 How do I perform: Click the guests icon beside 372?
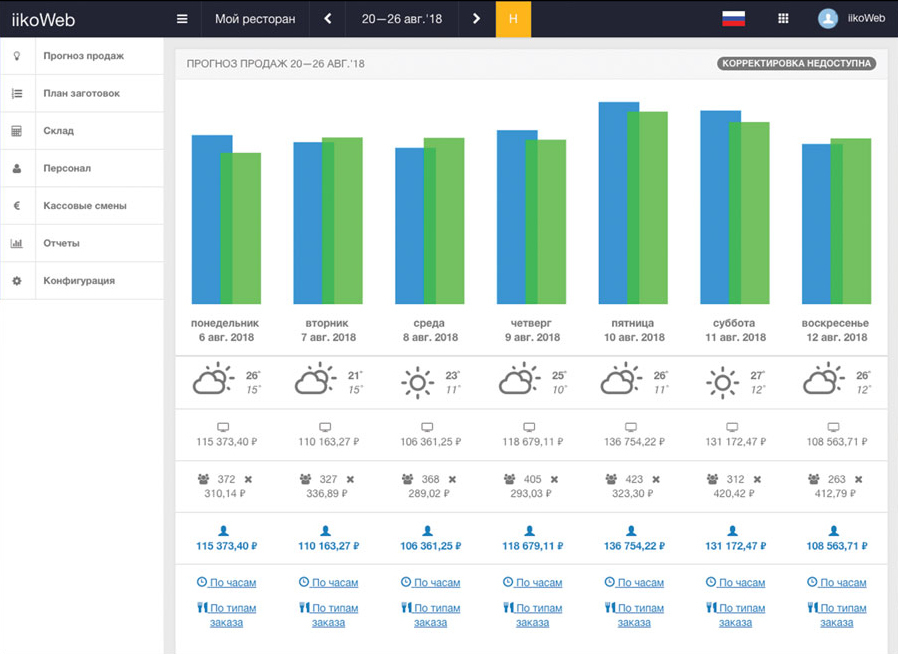coord(203,479)
